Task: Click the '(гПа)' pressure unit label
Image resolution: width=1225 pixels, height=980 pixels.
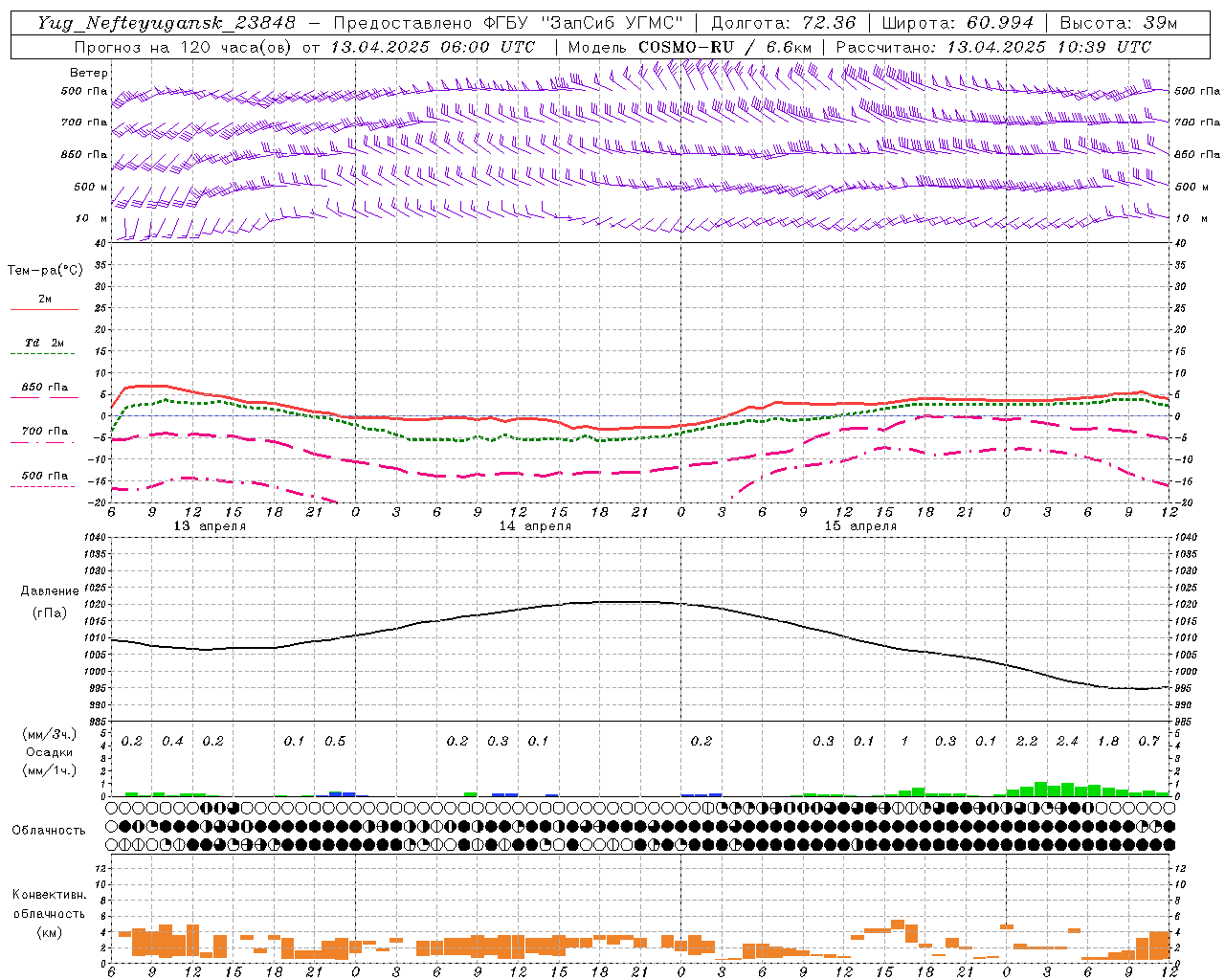Action: 50,612
